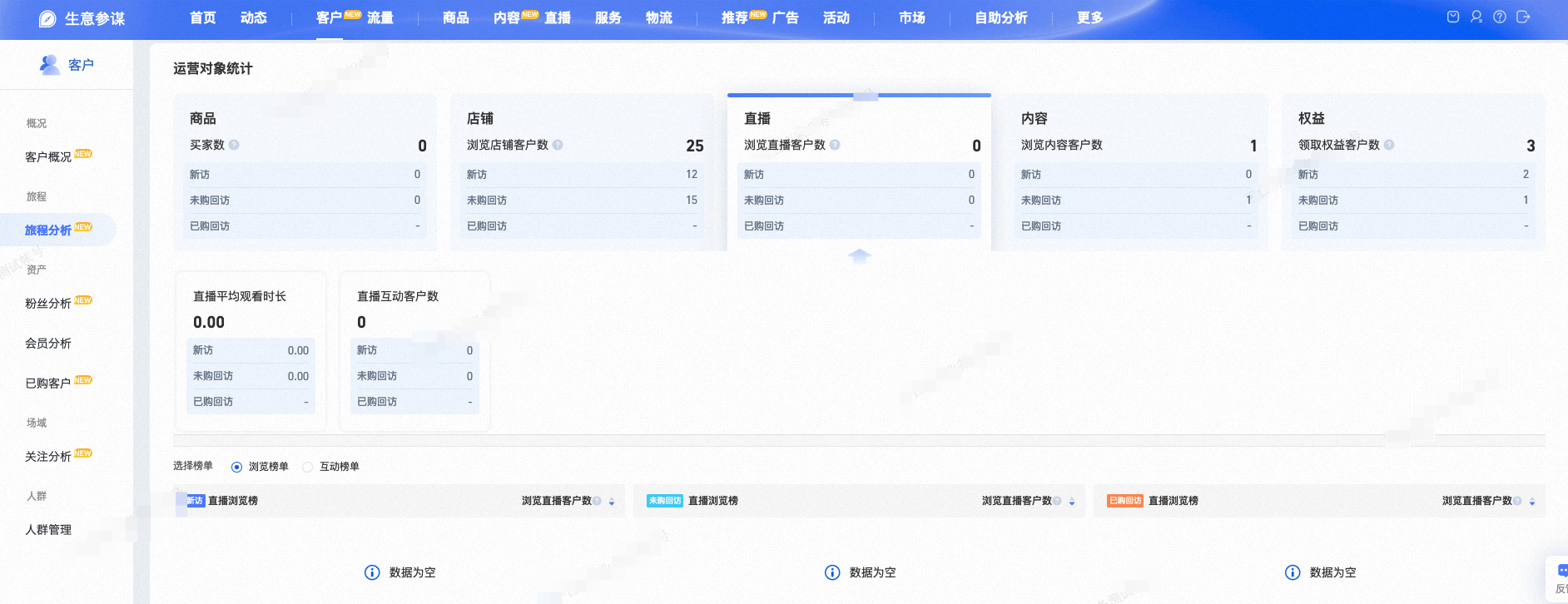The height and width of the screenshot is (604, 1568).
Task: Click the 生意参谋 compass logo icon
Action: click(47, 19)
